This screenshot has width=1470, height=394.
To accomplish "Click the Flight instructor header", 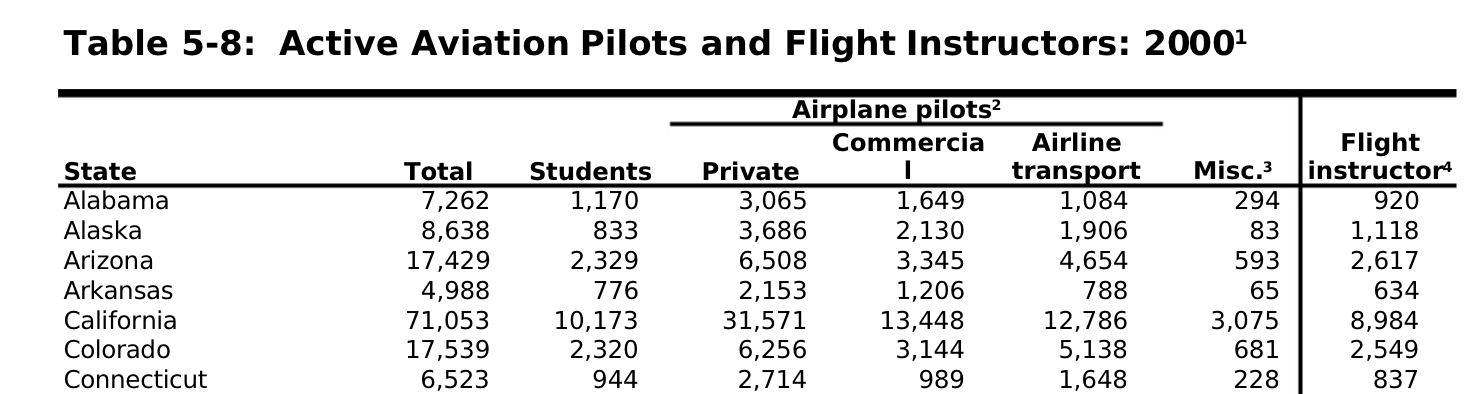I will click(x=1380, y=157).
